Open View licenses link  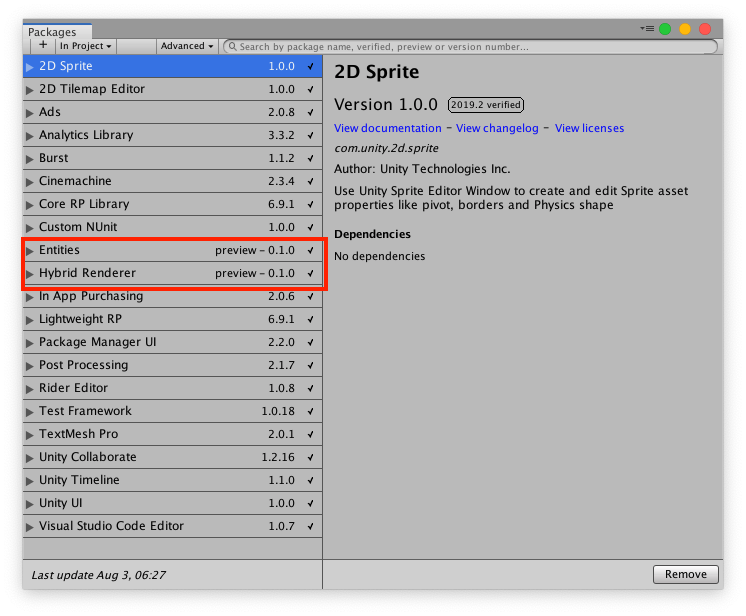[x=589, y=128]
